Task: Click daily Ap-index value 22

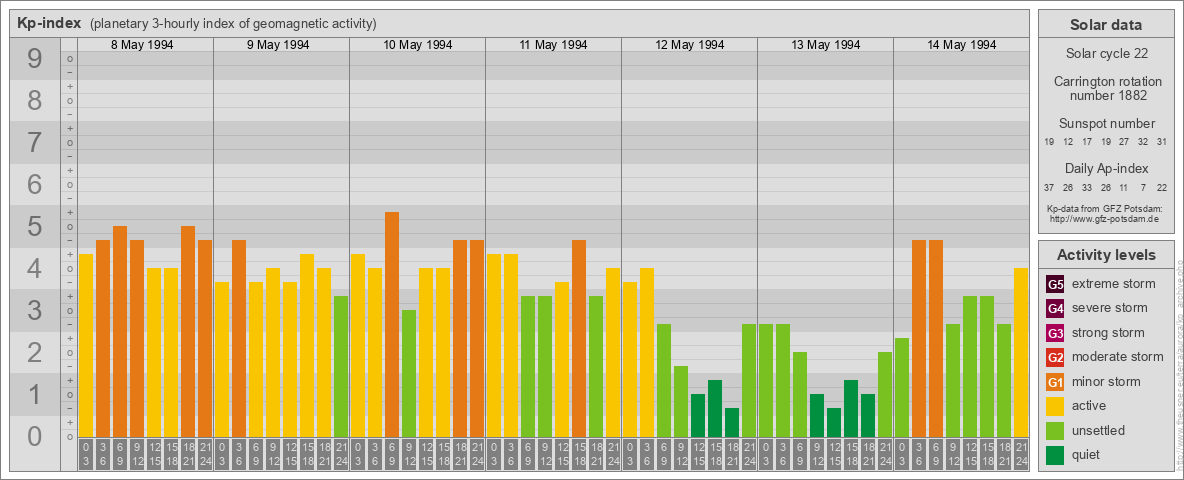Action: coord(1162,187)
